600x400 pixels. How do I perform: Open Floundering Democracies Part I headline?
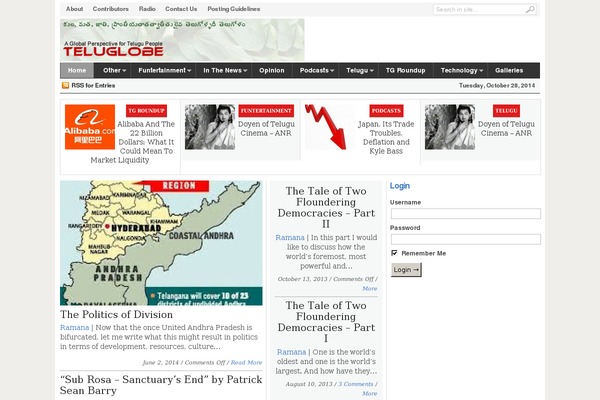point(326,322)
